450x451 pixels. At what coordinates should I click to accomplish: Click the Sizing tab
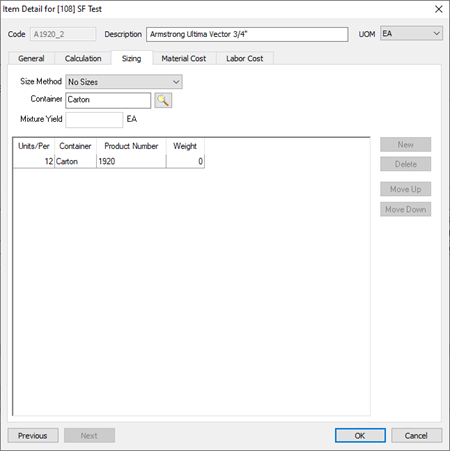[x=131, y=58]
